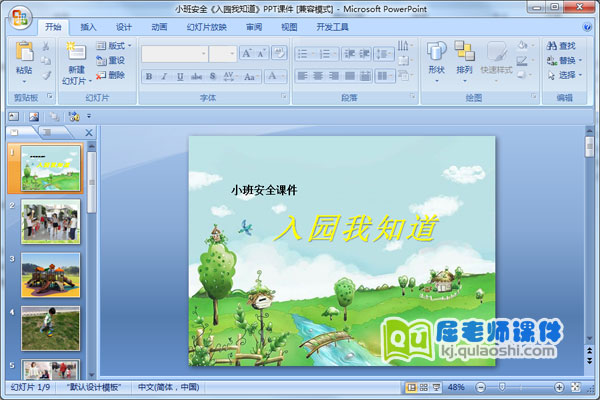Click Replace (替换) button

(564, 60)
